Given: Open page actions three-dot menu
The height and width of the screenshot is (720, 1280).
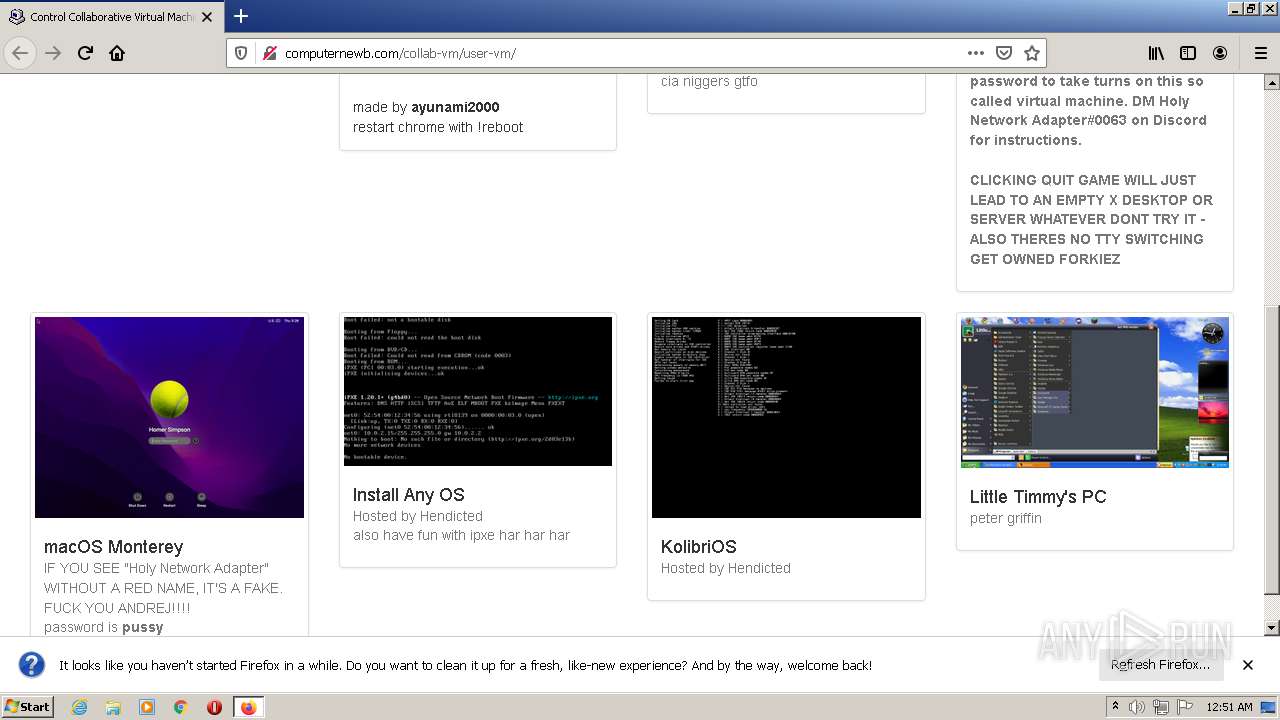Looking at the screenshot, I should pyautogui.click(x=975, y=53).
